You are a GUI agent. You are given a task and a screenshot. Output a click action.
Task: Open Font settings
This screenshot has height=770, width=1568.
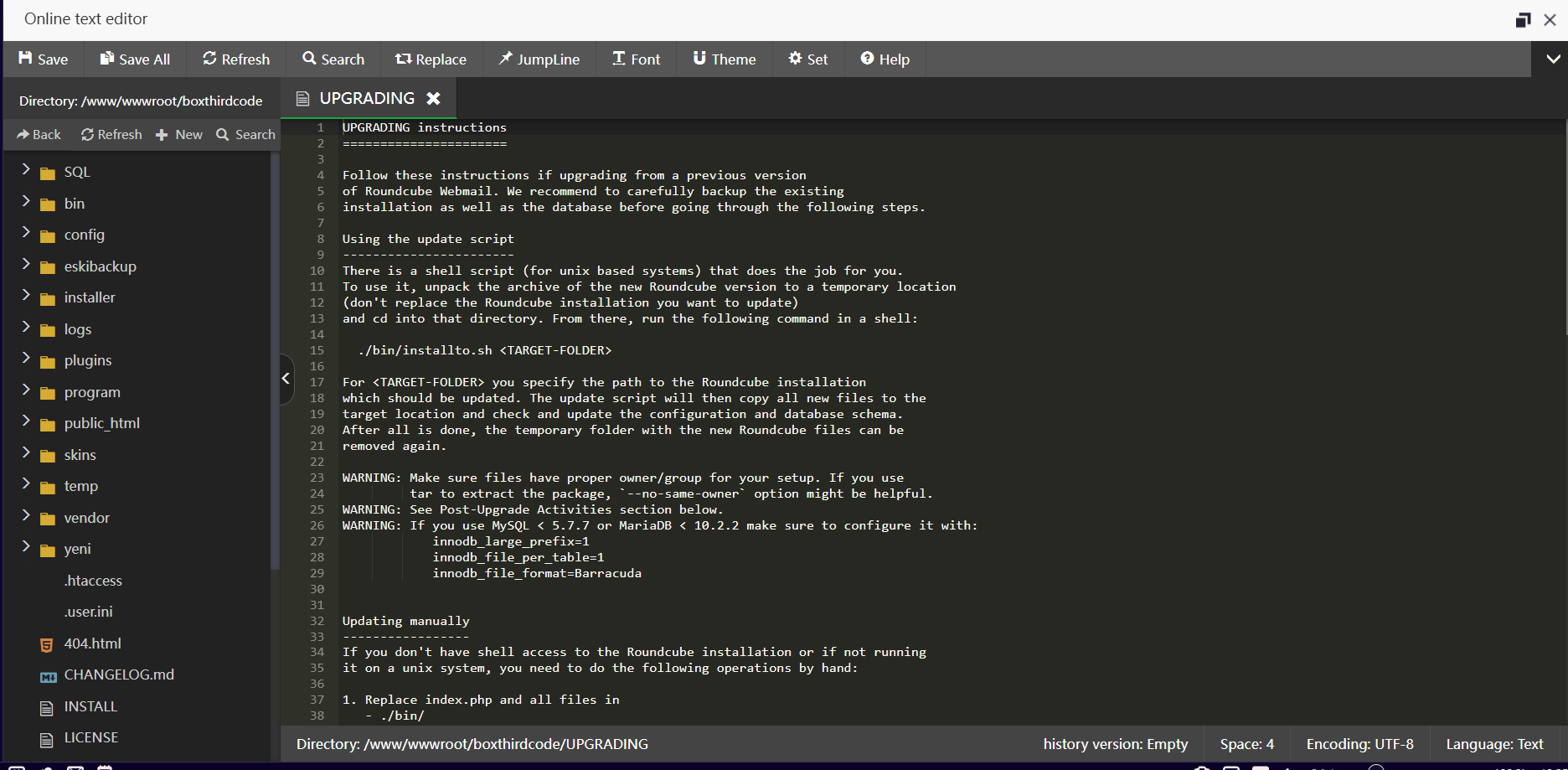coord(636,59)
